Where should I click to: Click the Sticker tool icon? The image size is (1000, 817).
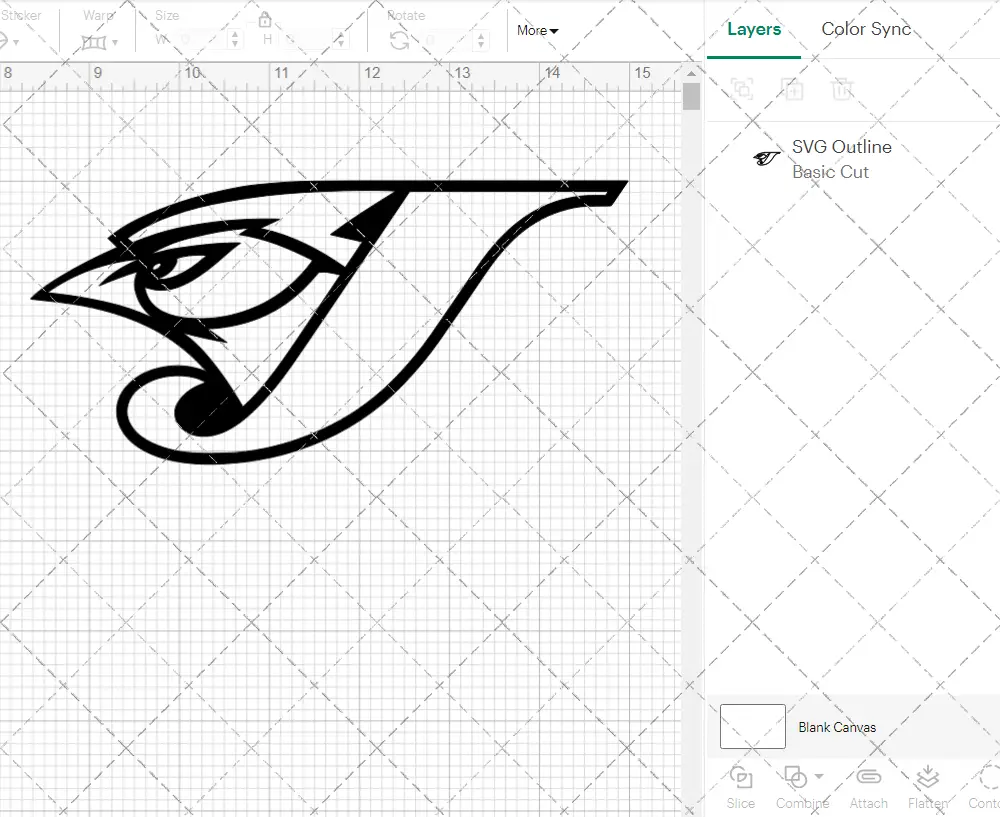tap(3, 42)
